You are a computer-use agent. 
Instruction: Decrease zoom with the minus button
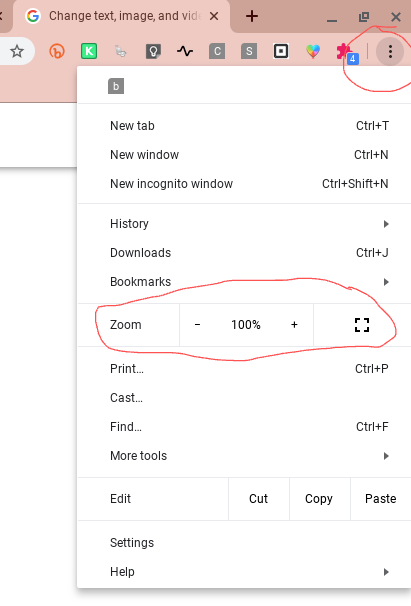pos(197,325)
